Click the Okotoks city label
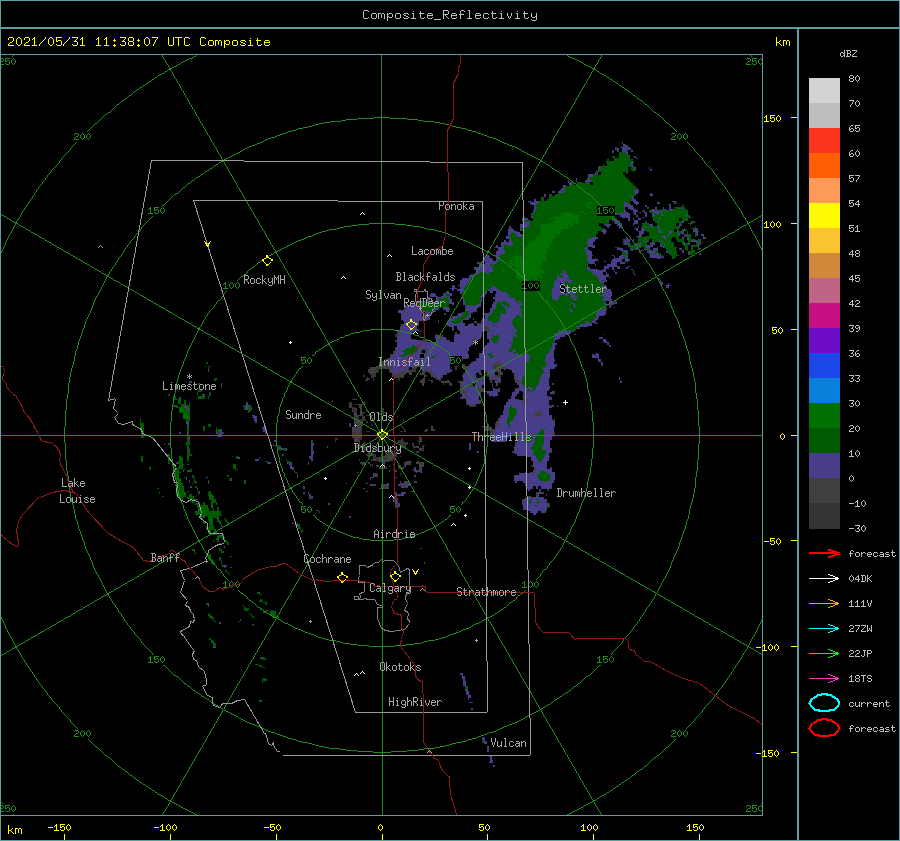 (x=400, y=667)
